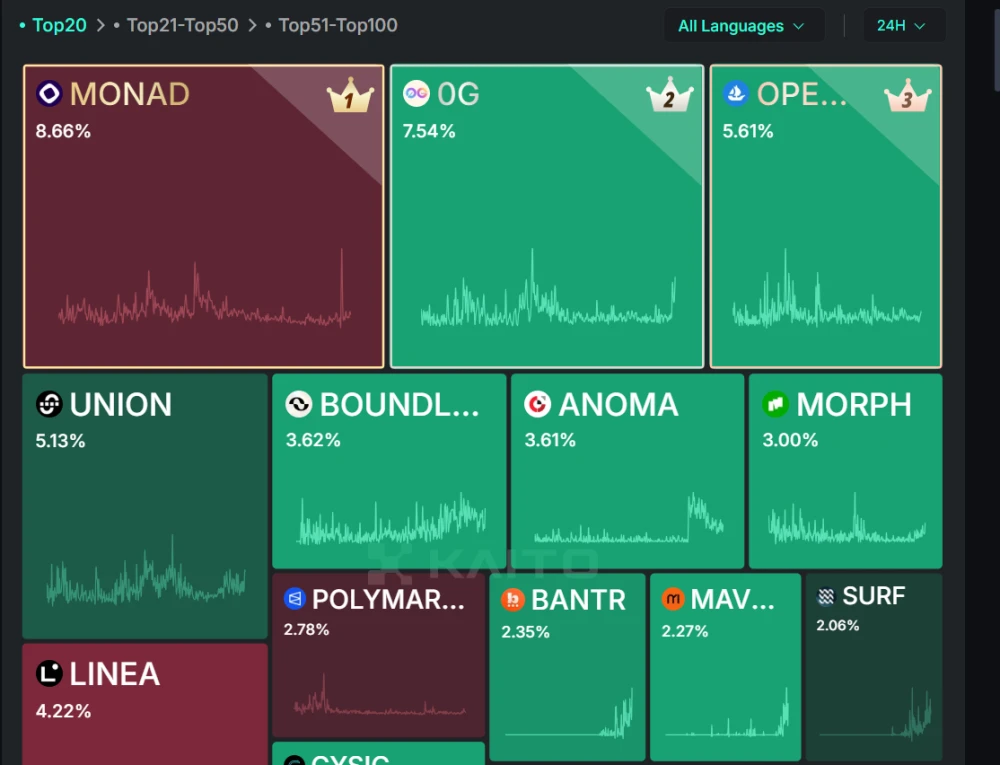
Task: Click the OPE... project name
Action: [802, 94]
